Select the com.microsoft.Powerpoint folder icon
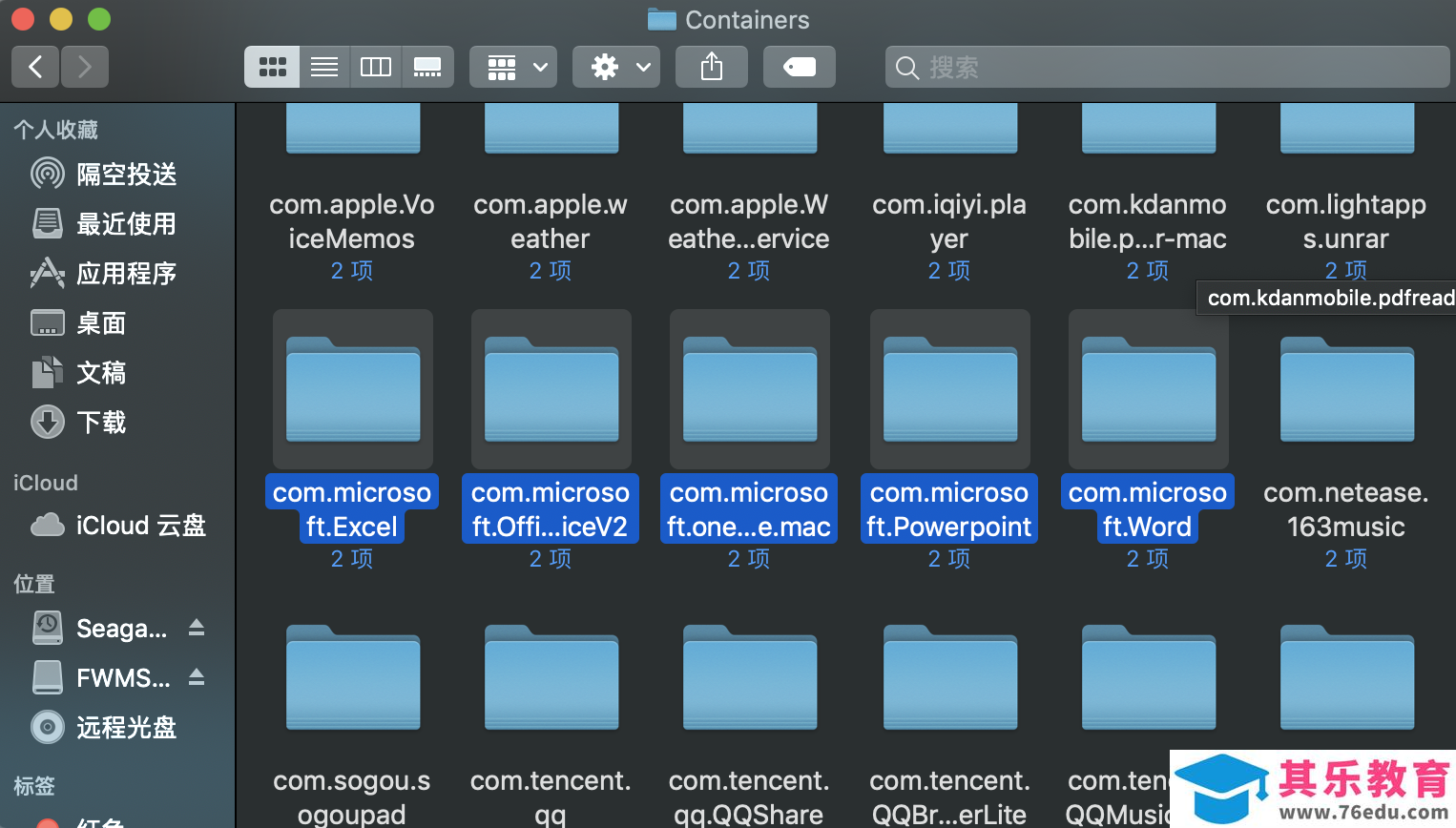 point(950,389)
